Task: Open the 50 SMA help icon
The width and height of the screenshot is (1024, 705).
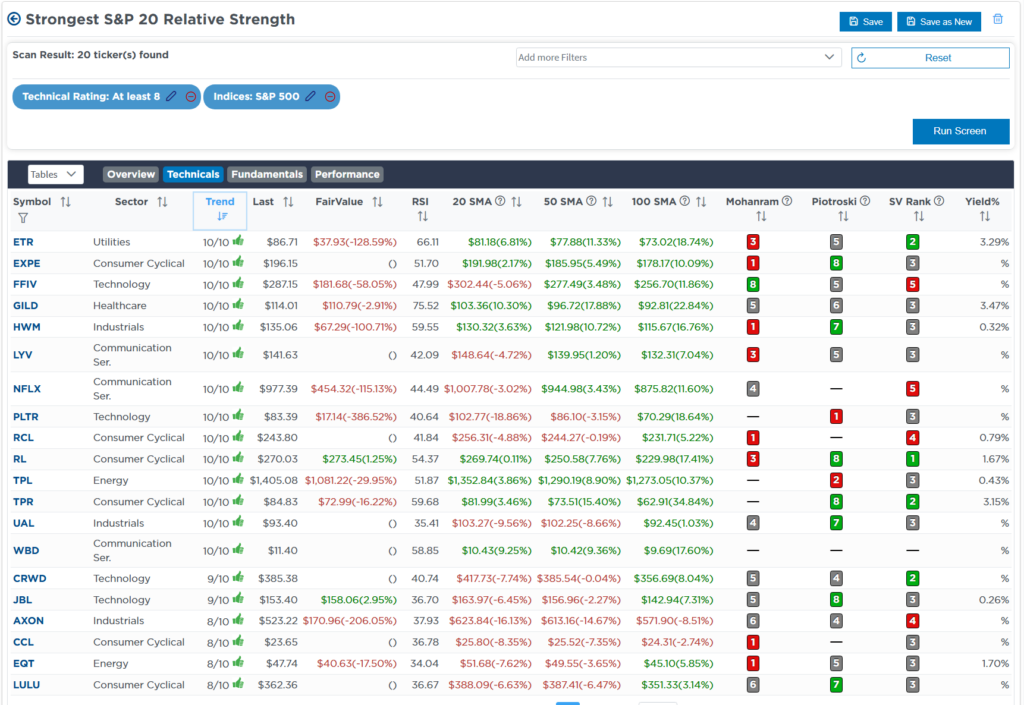Action: [x=591, y=201]
